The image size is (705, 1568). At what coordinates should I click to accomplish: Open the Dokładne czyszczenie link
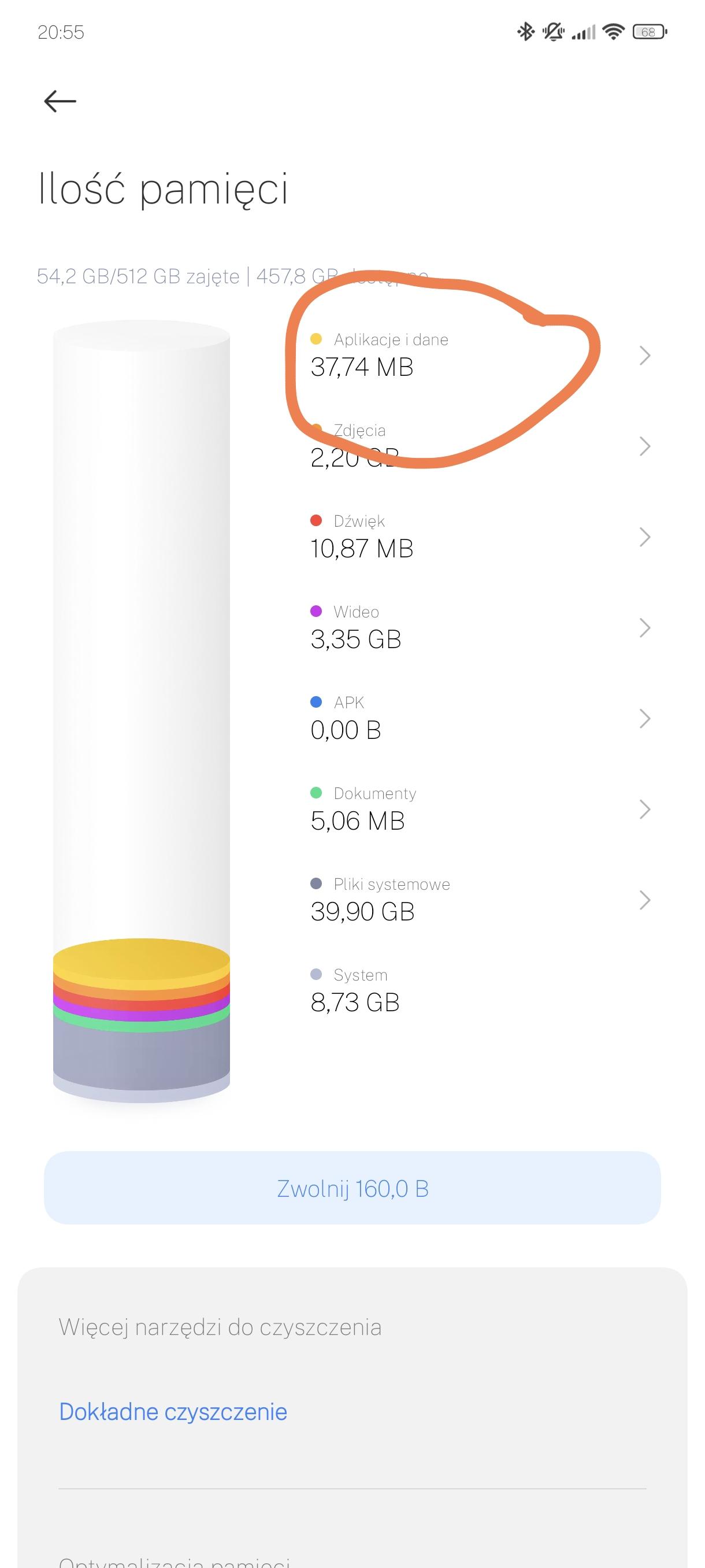coord(173,1412)
